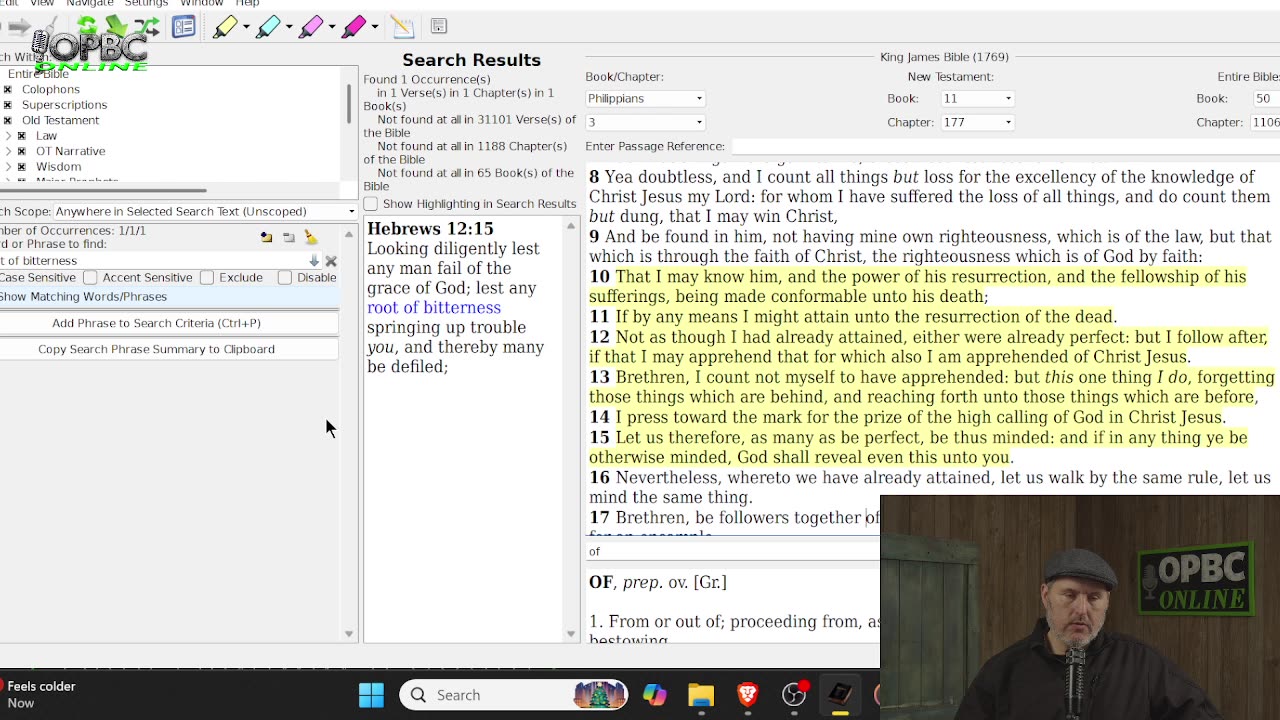Toggle the Superscriptions checkbox
The image size is (1280, 720).
[8, 105]
